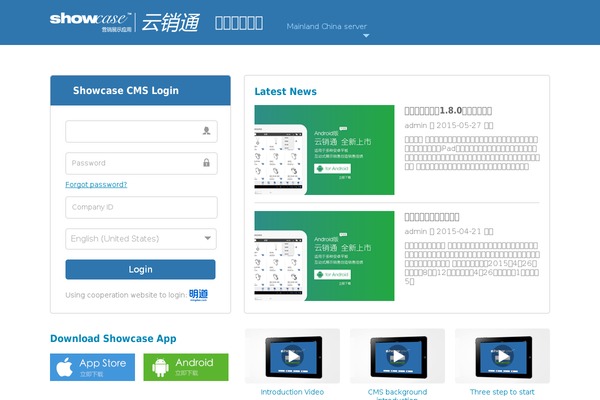Viewport: 600px width, 400px height.
Task: Open the news title dated 2015-04-21
Action: tap(432, 217)
